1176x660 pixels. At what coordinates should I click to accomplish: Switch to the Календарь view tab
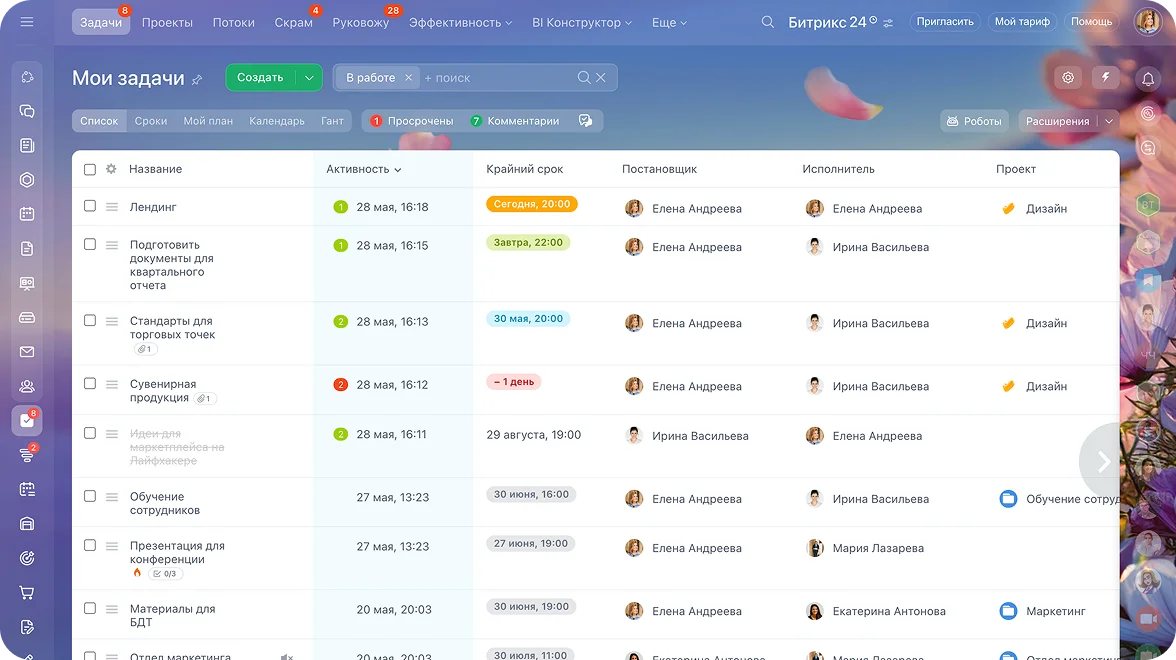click(277, 121)
